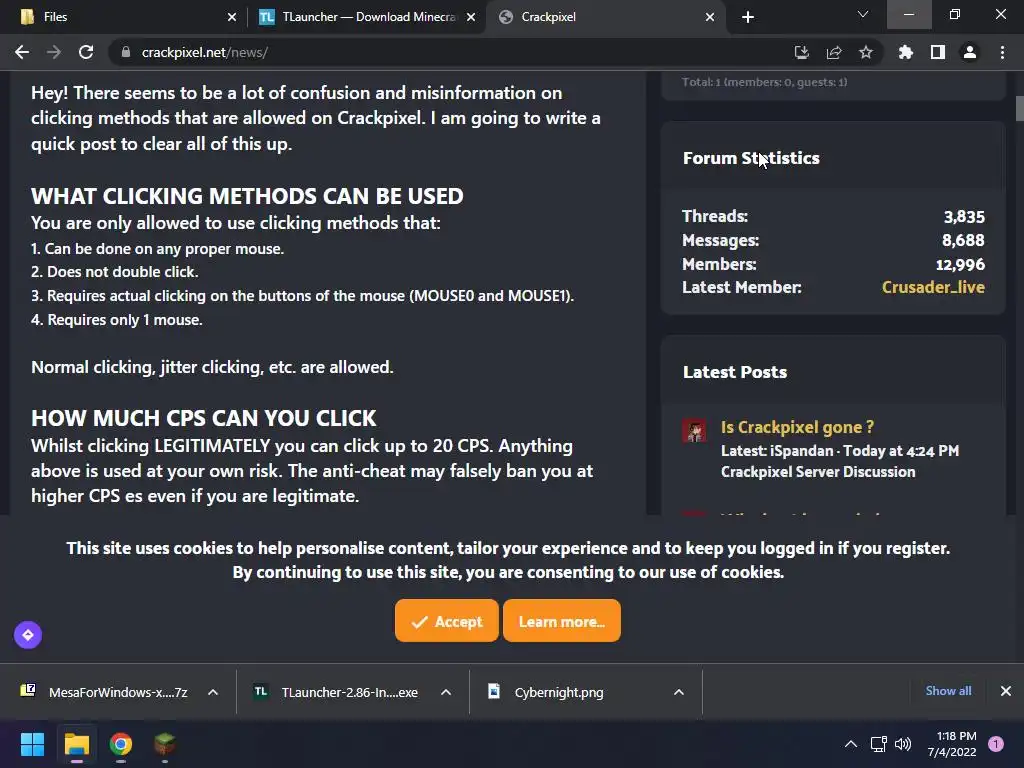Open the tab search dropdown chevron
Viewport: 1024px width, 768px height.
(x=863, y=14)
